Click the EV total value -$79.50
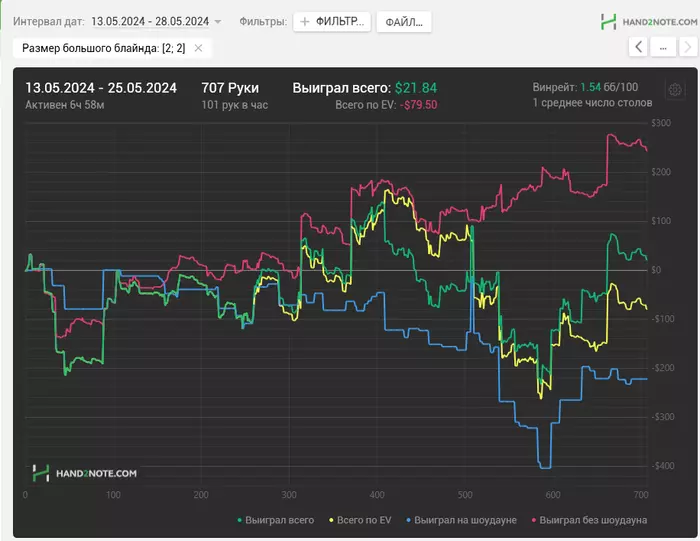 418,105
